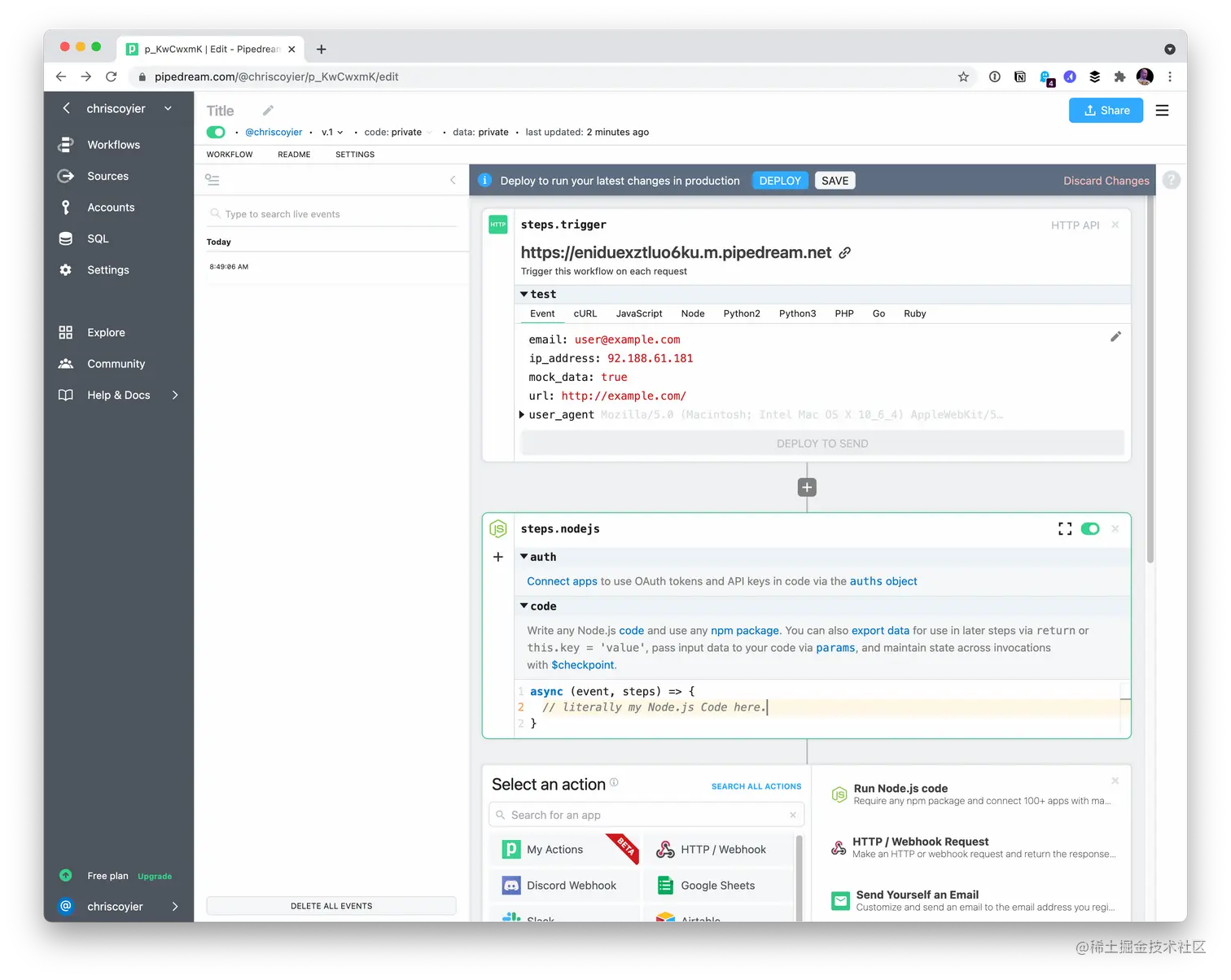1231x980 pixels.
Task: Collapse sidebar with back chevron
Action: coord(67,108)
